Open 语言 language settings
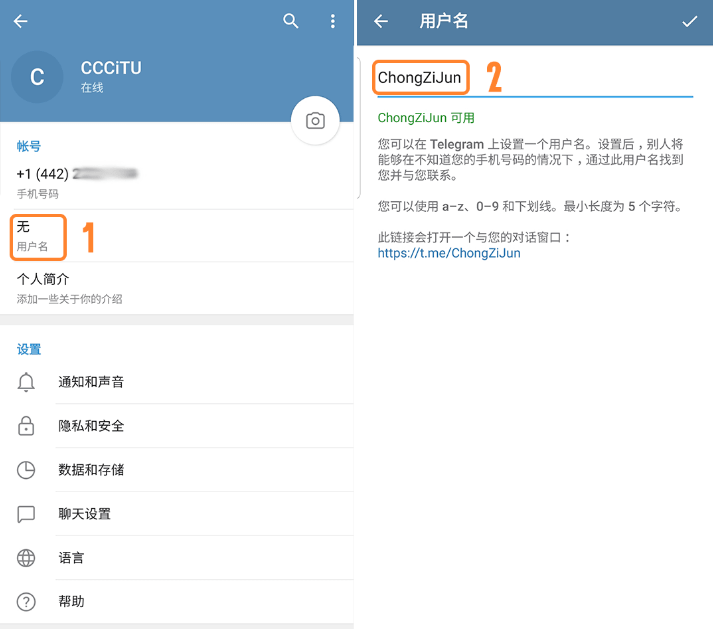 177,558
